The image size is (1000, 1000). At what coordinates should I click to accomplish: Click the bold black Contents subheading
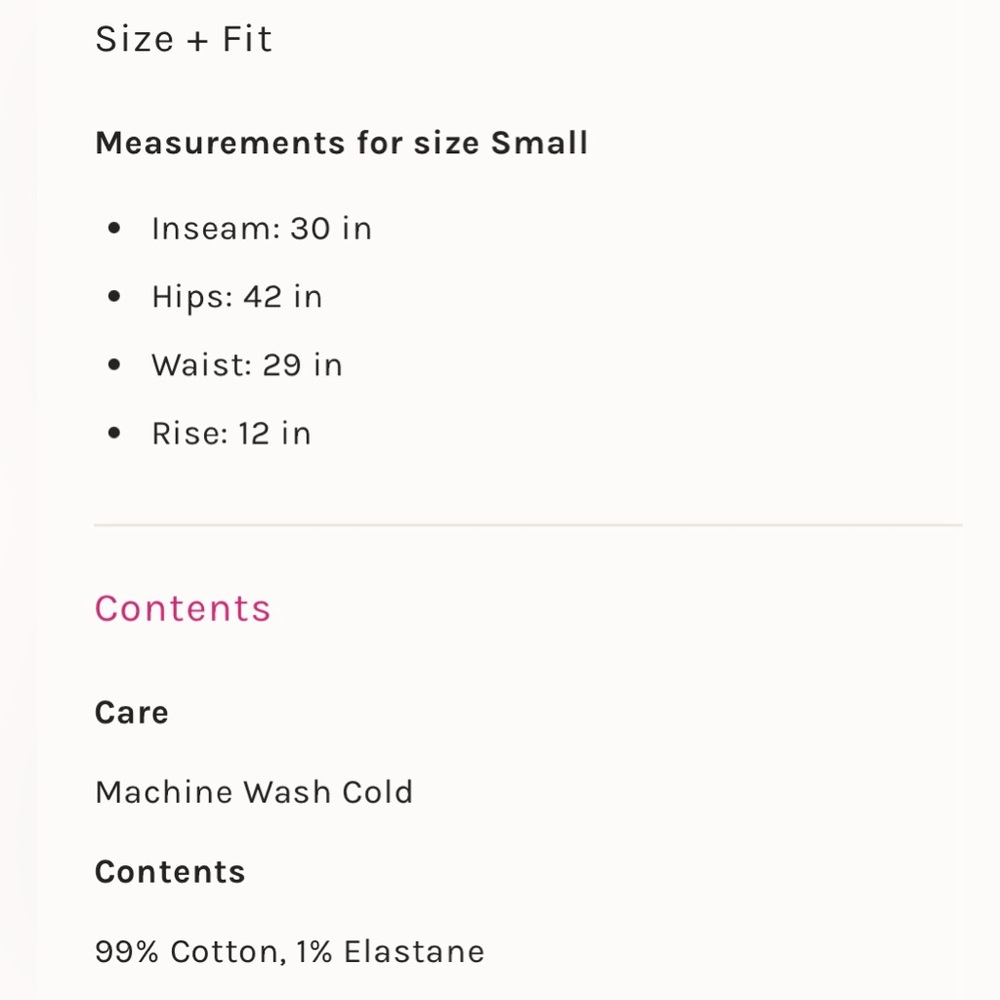[x=170, y=872]
